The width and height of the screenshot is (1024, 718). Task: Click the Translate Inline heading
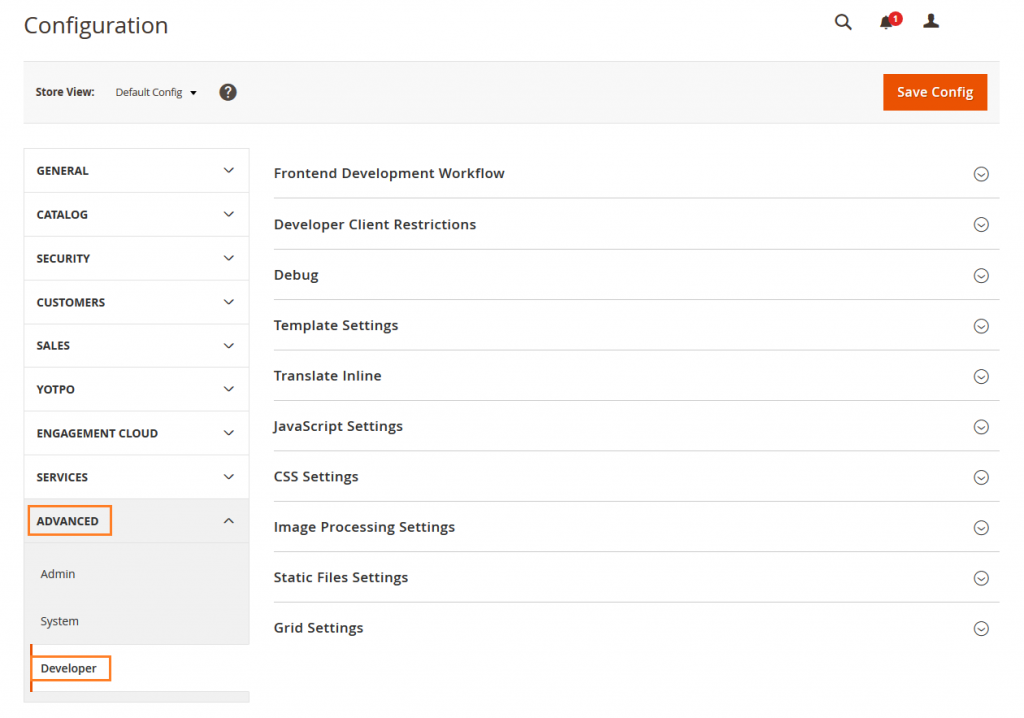coord(327,376)
